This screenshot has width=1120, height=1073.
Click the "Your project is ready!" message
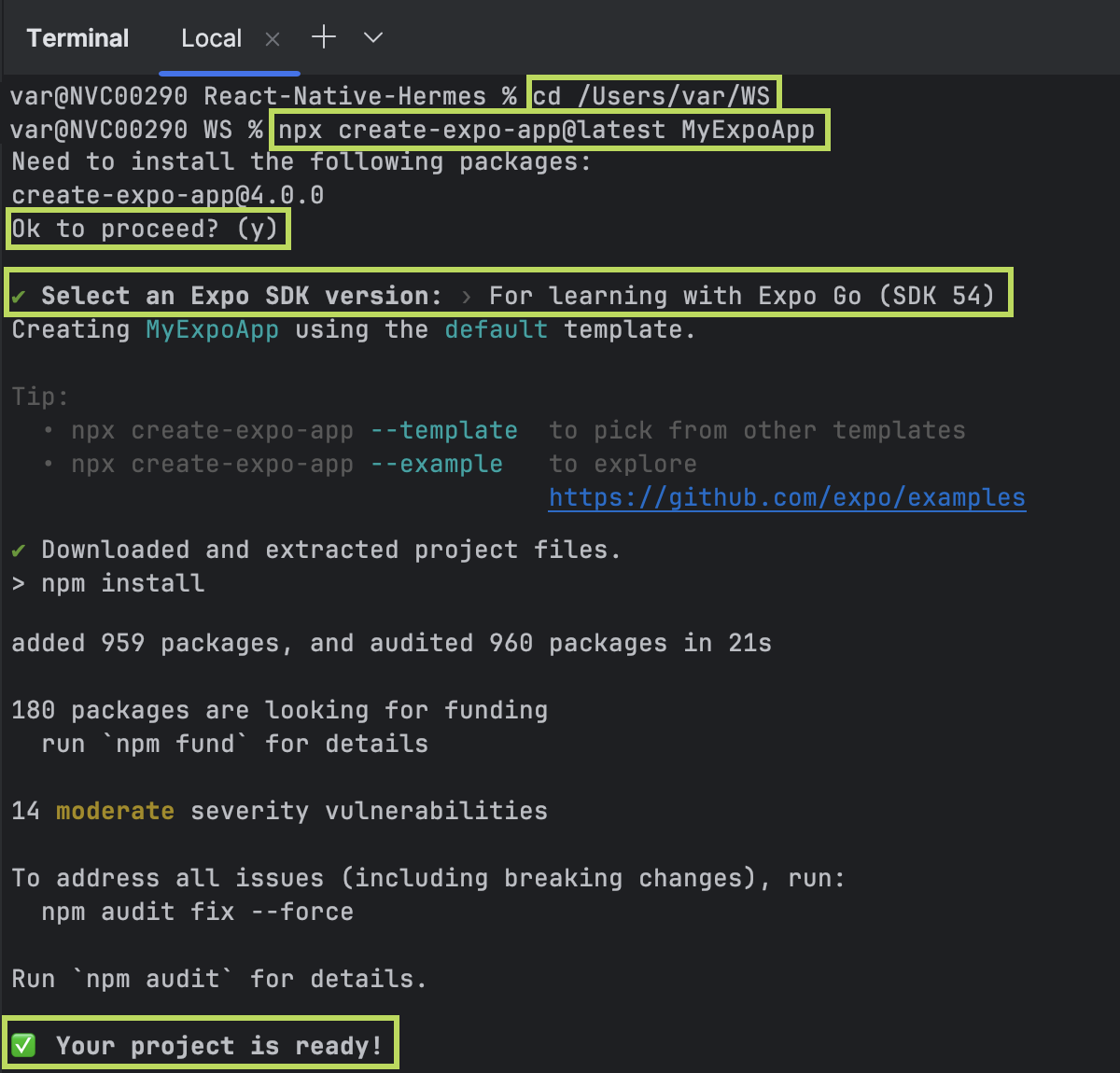coord(197,1046)
